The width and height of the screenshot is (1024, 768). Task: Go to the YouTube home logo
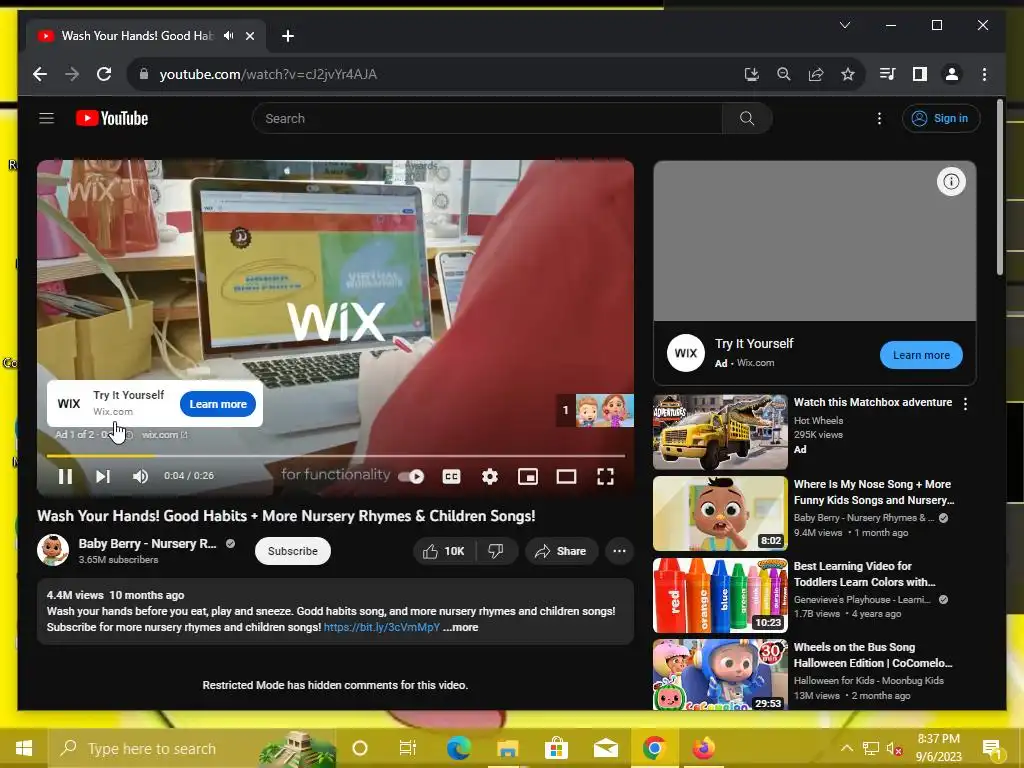coord(112,118)
